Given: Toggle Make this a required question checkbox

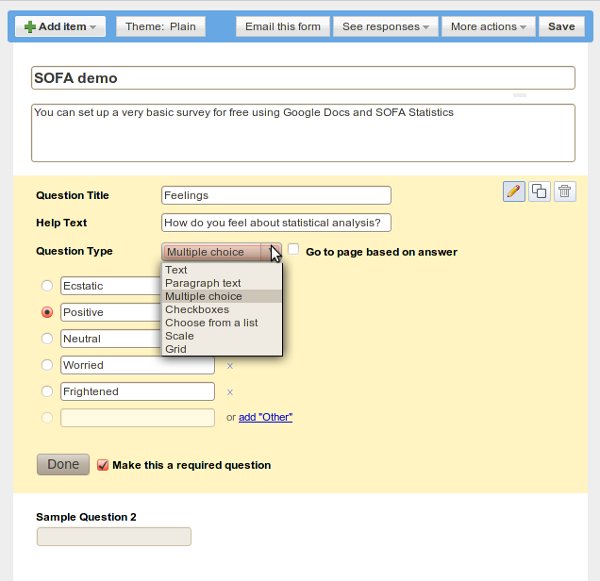Looking at the screenshot, I should click(x=102, y=465).
